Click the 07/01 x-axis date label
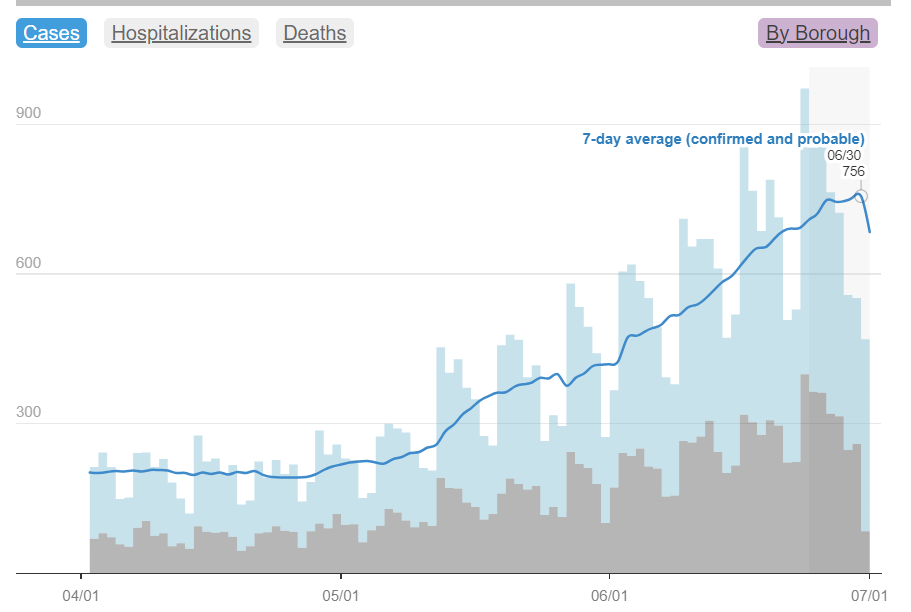Image resolution: width=911 pixels, height=612 pixels. click(x=869, y=595)
